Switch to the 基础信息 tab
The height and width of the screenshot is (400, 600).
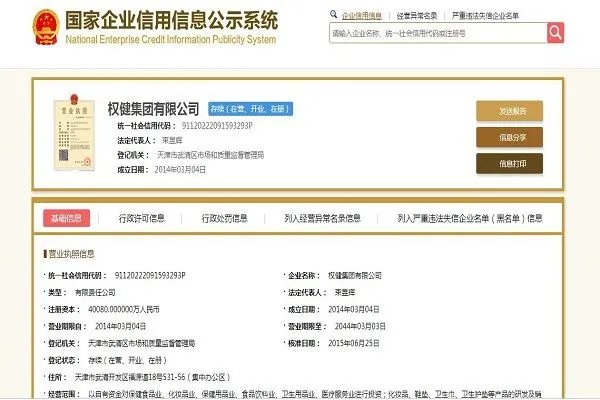point(67,218)
